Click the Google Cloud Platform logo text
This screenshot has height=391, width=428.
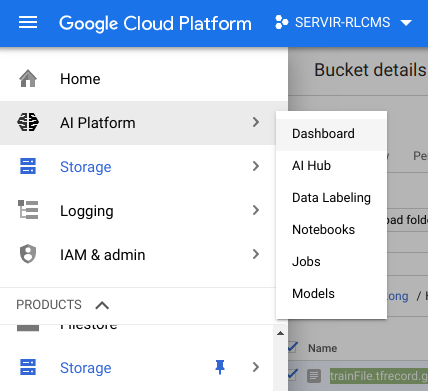tap(155, 23)
